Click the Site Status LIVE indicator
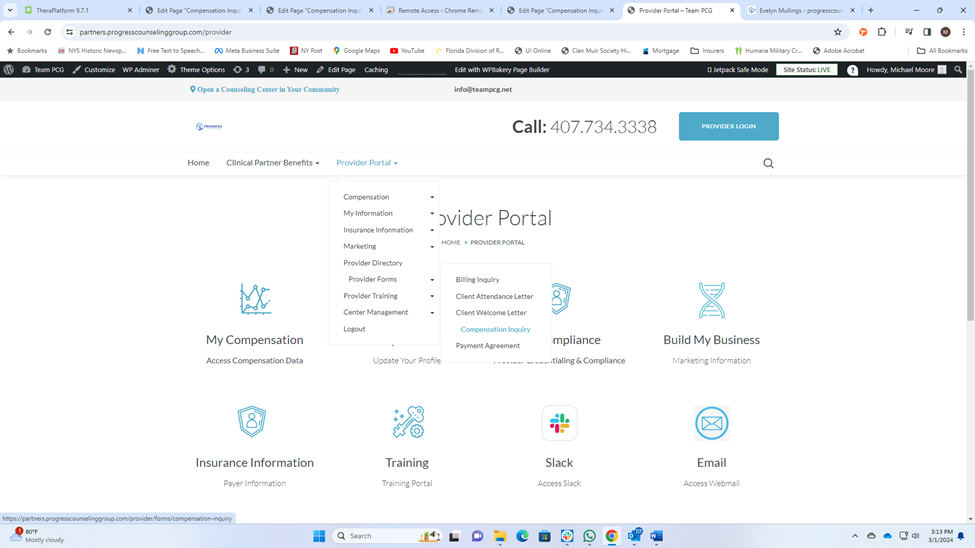The image size is (975, 548). [807, 70]
